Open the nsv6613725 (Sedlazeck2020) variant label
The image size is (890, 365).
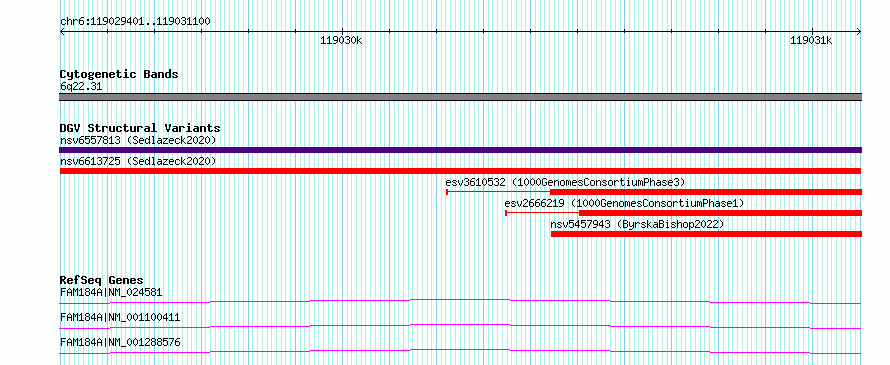[138, 161]
